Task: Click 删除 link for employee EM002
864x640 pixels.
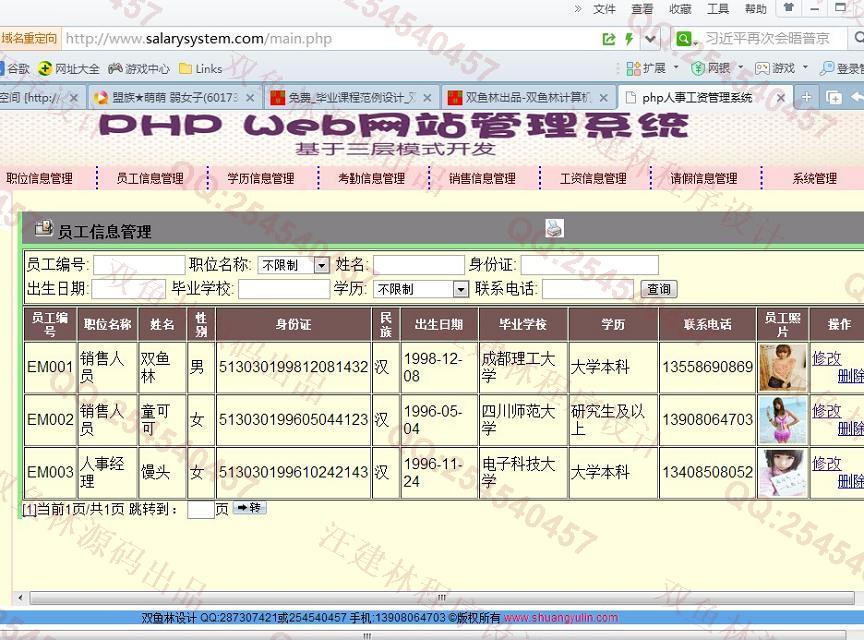Action: click(x=850, y=429)
